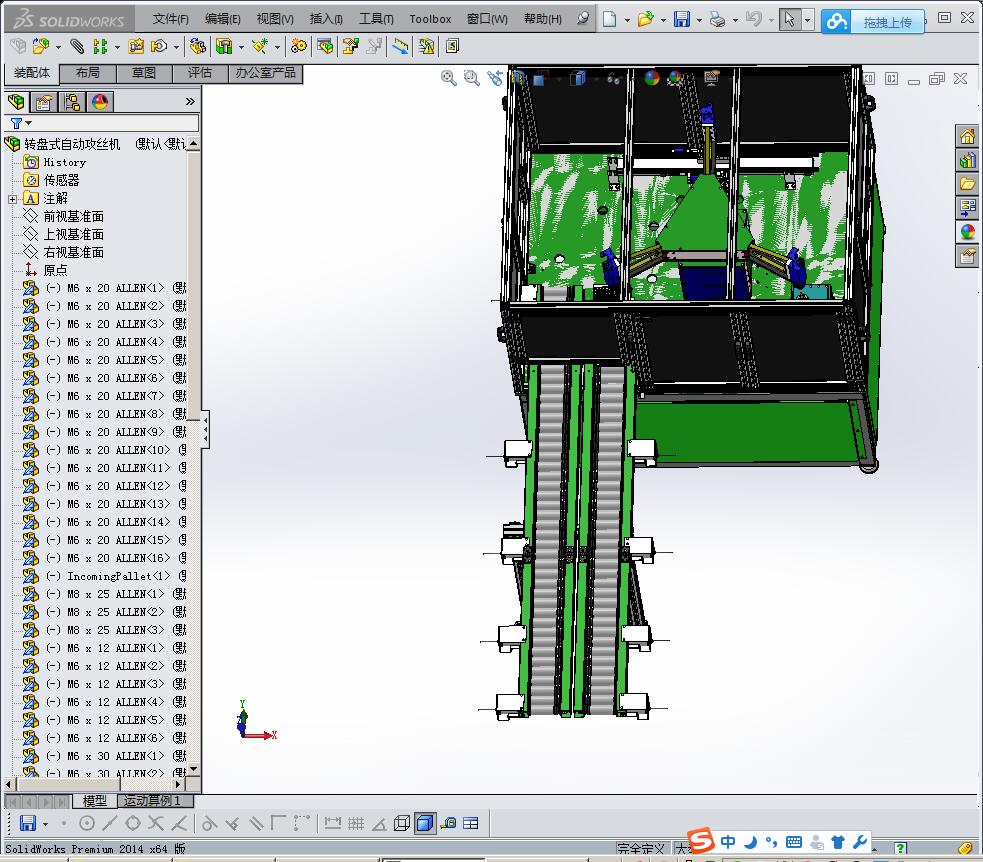Click the Open folder icon in top toolbar
983x862 pixels.
pyautogui.click(x=645, y=19)
